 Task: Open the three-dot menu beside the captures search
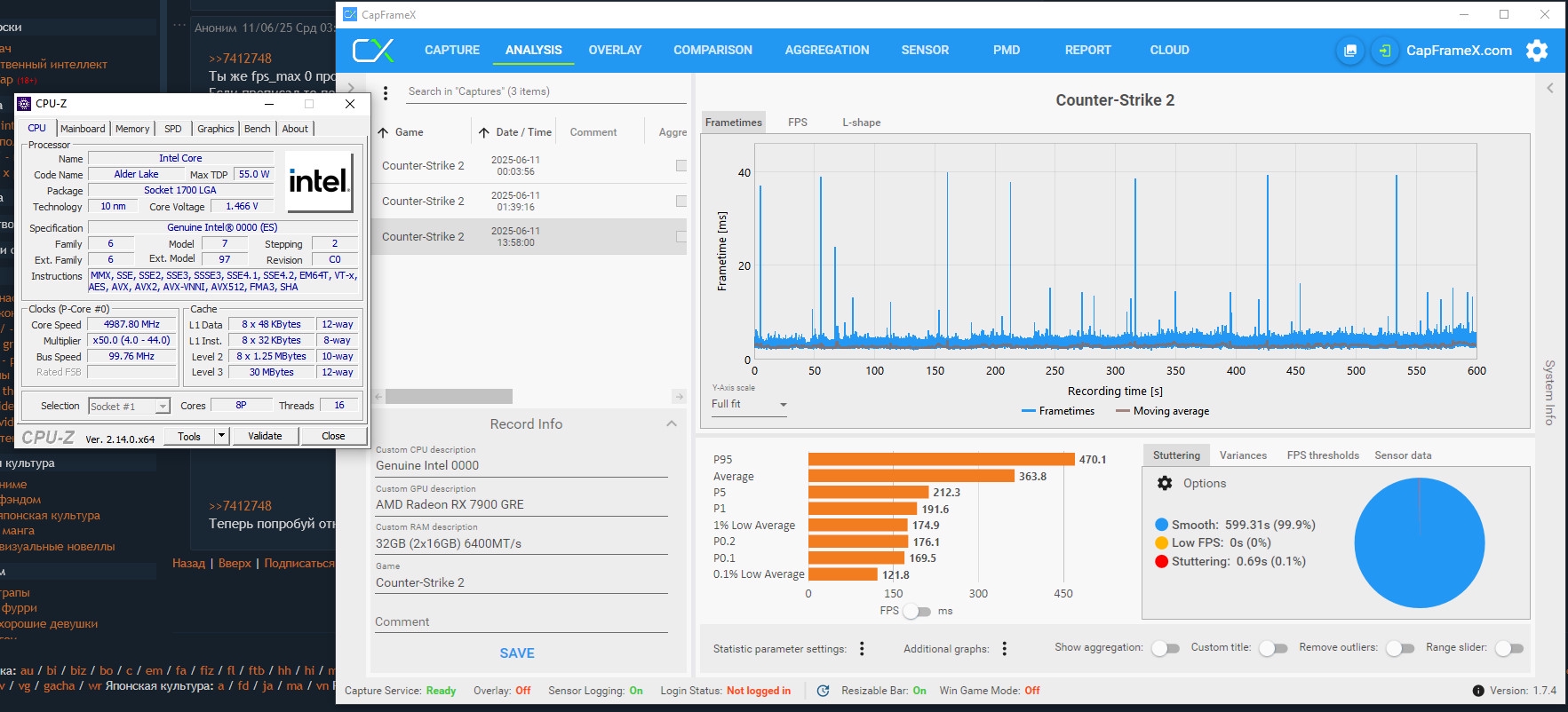(x=386, y=93)
